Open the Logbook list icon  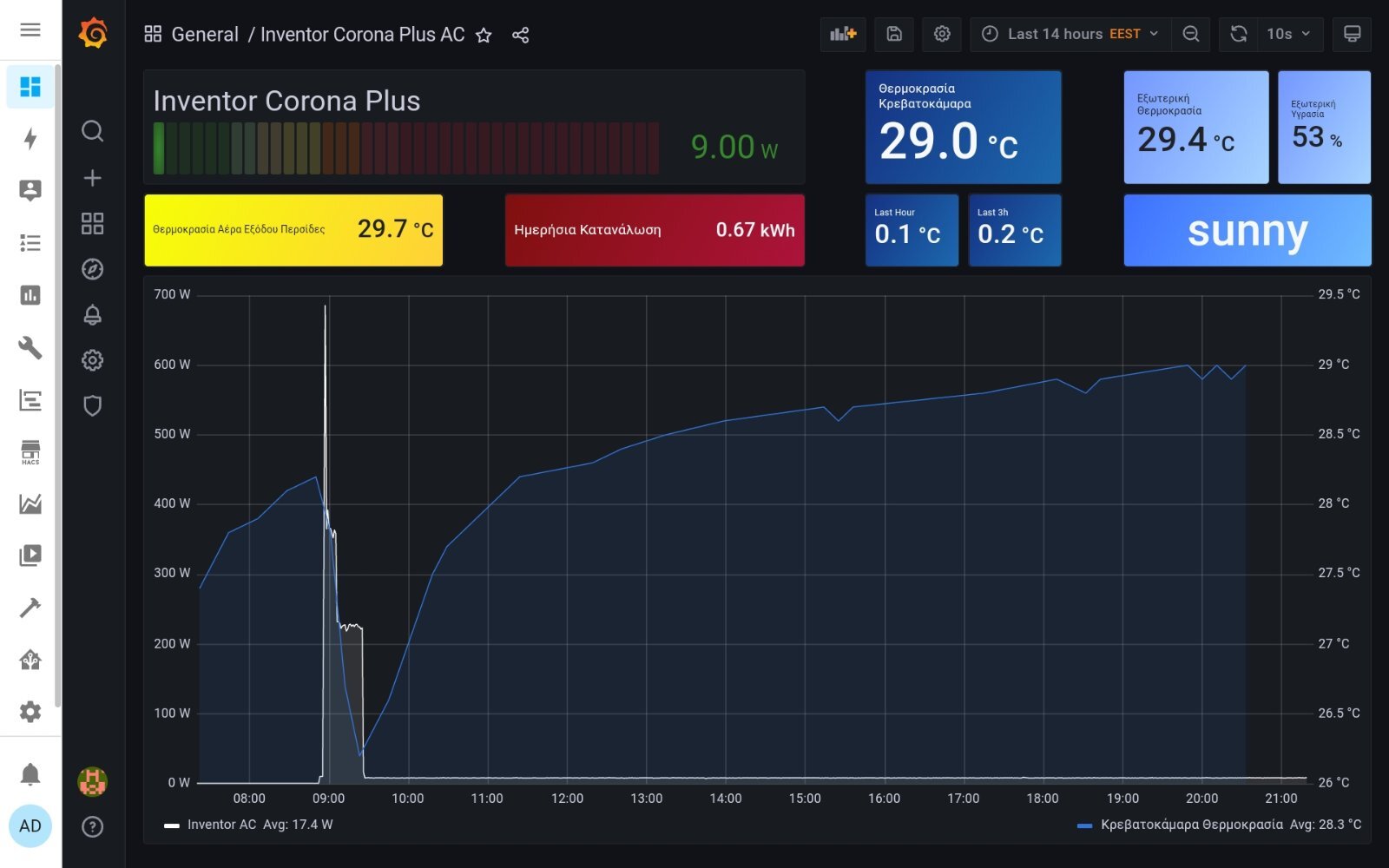(30, 243)
